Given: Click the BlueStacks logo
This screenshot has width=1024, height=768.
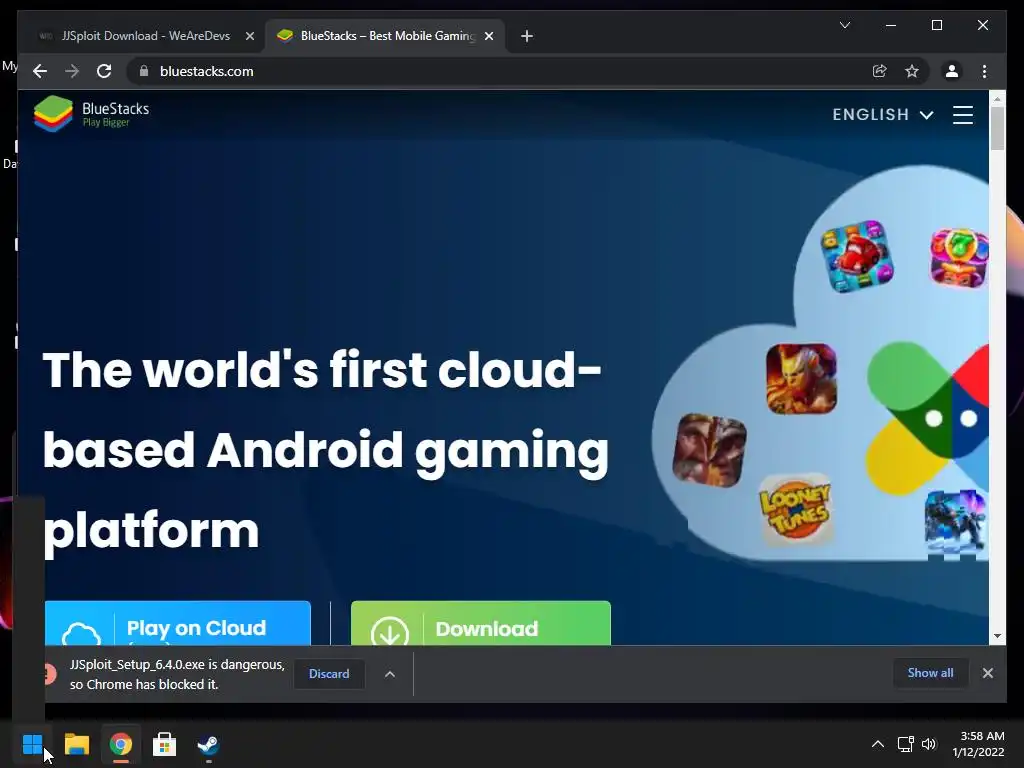Looking at the screenshot, I should point(91,114).
